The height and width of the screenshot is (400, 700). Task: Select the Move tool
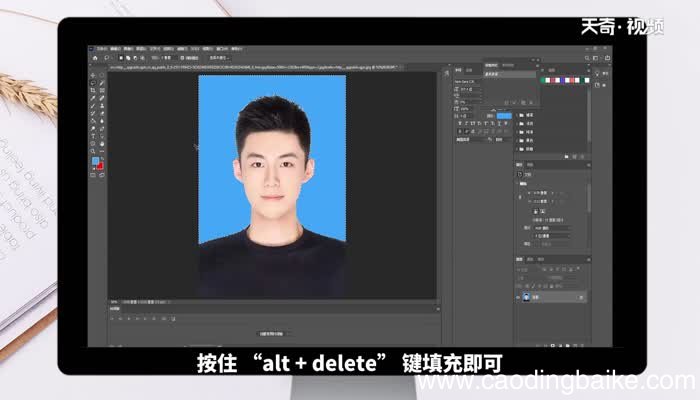pyautogui.click(x=93, y=75)
